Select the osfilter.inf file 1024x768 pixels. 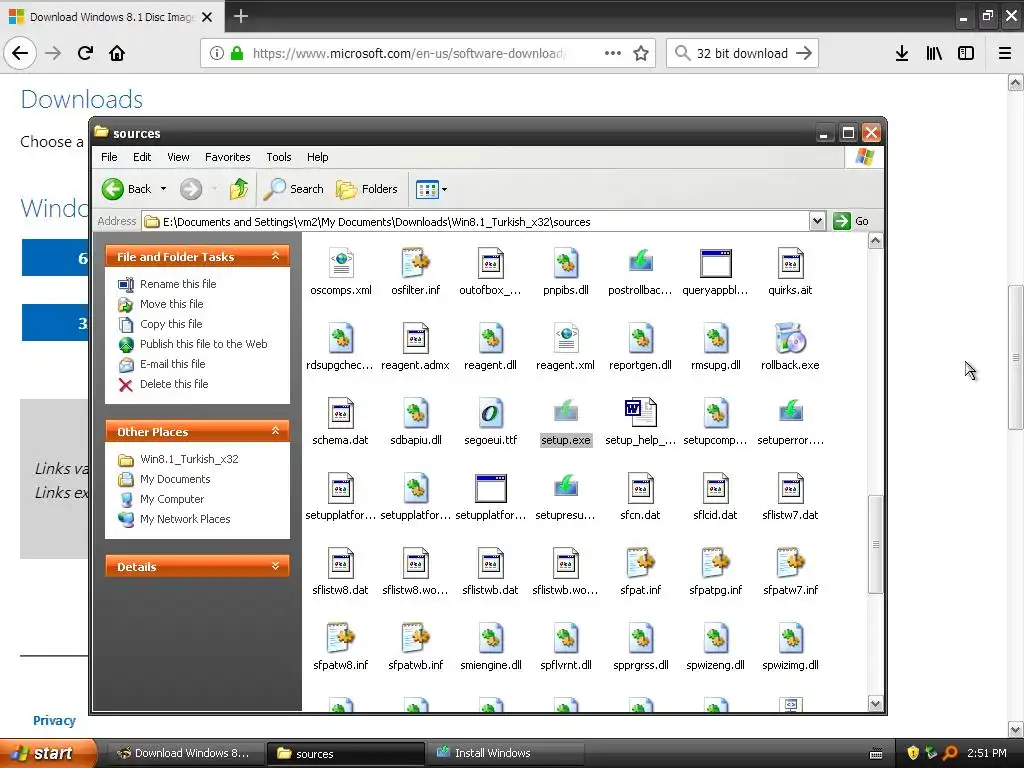[x=416, y=272]
